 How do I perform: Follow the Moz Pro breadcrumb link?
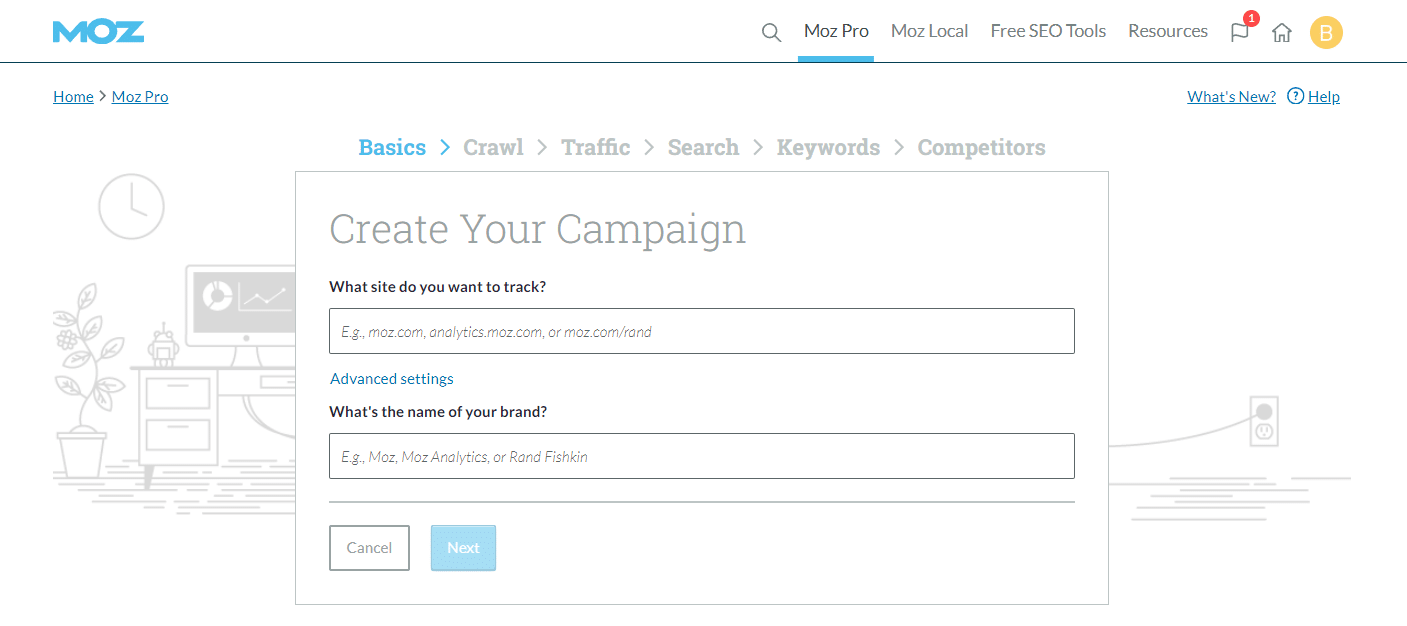coord(140,96)
